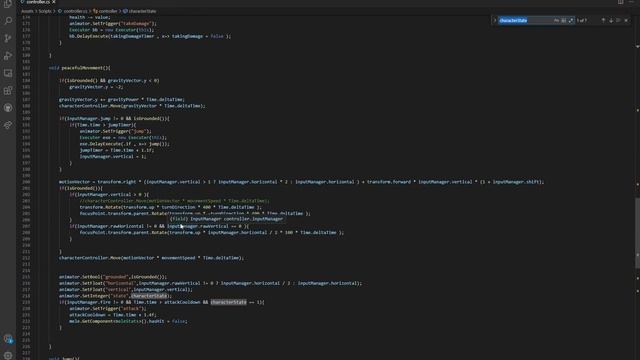The width and height of the screenshot is (640, 360).
Task: Expand the Replace row in find widget
Action: [x=495, y=20]
